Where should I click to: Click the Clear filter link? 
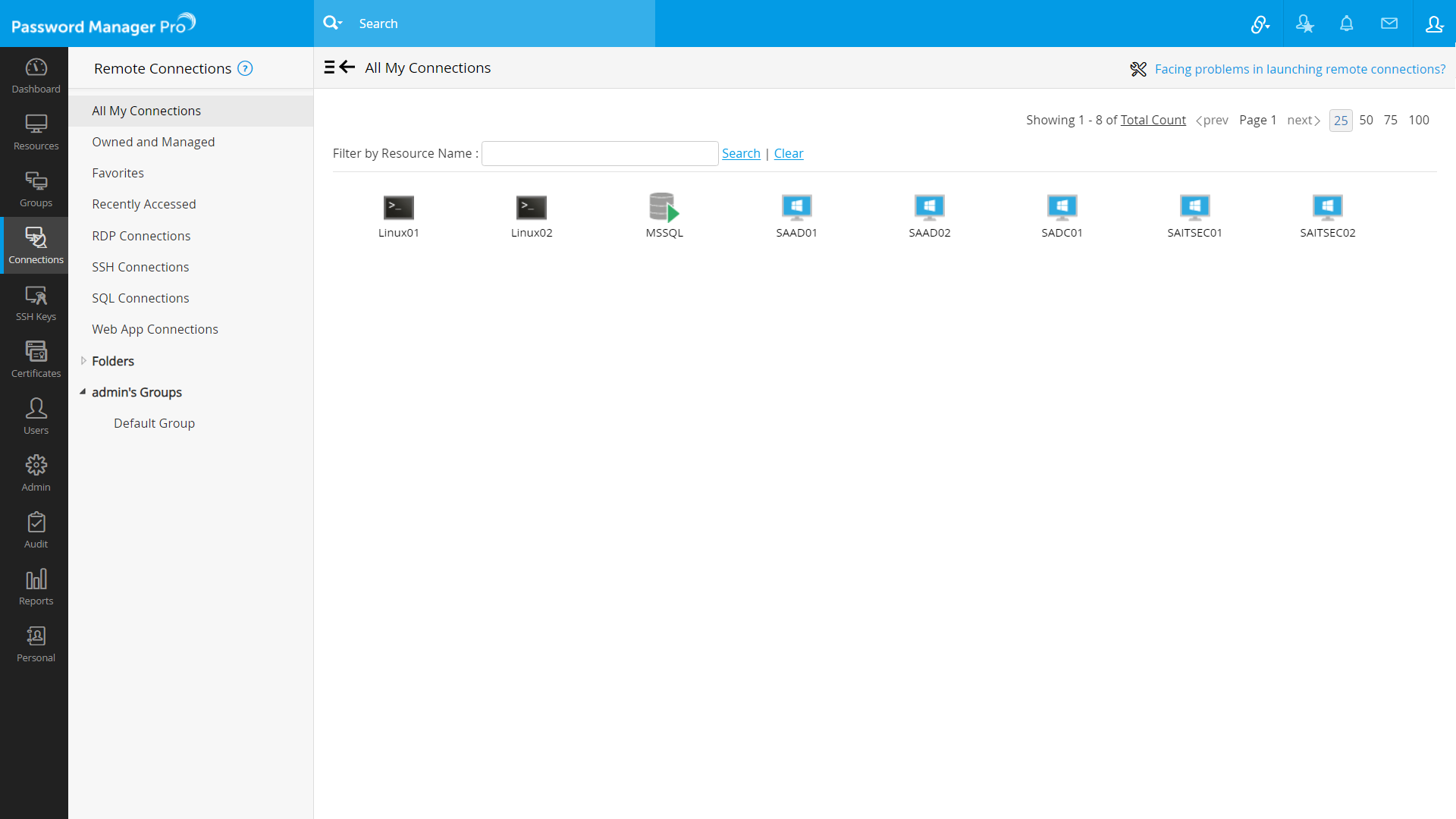[789, 153]
